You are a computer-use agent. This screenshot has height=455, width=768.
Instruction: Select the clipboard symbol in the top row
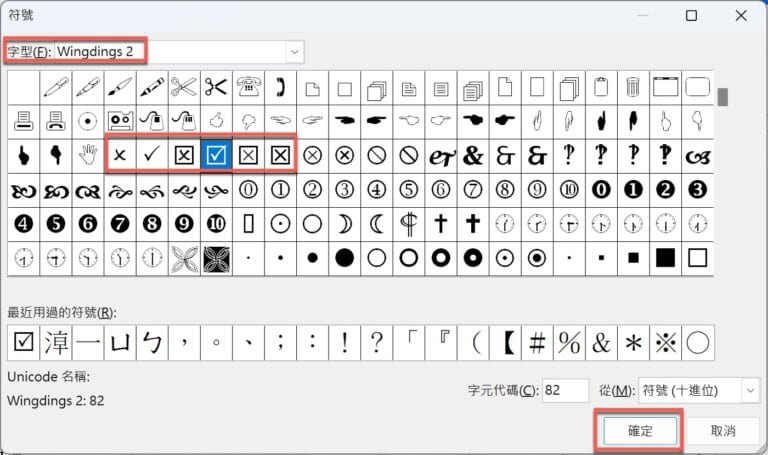point(601,87)
